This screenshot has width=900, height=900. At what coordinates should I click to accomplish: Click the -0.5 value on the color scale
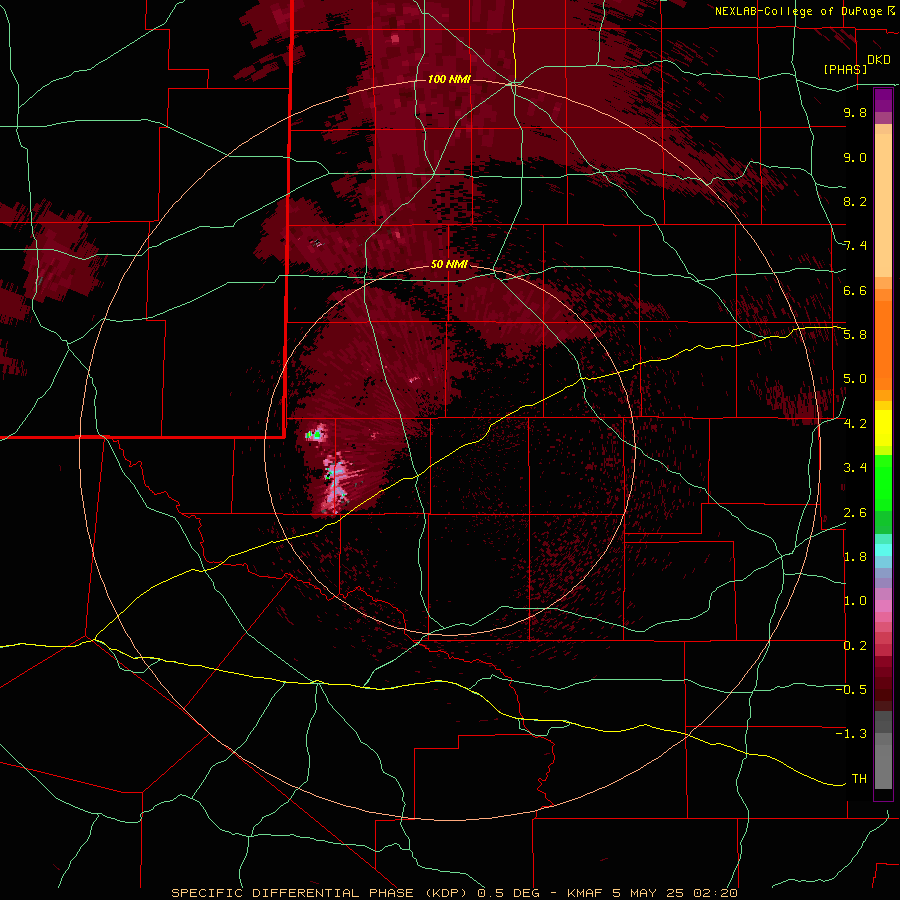851,690
